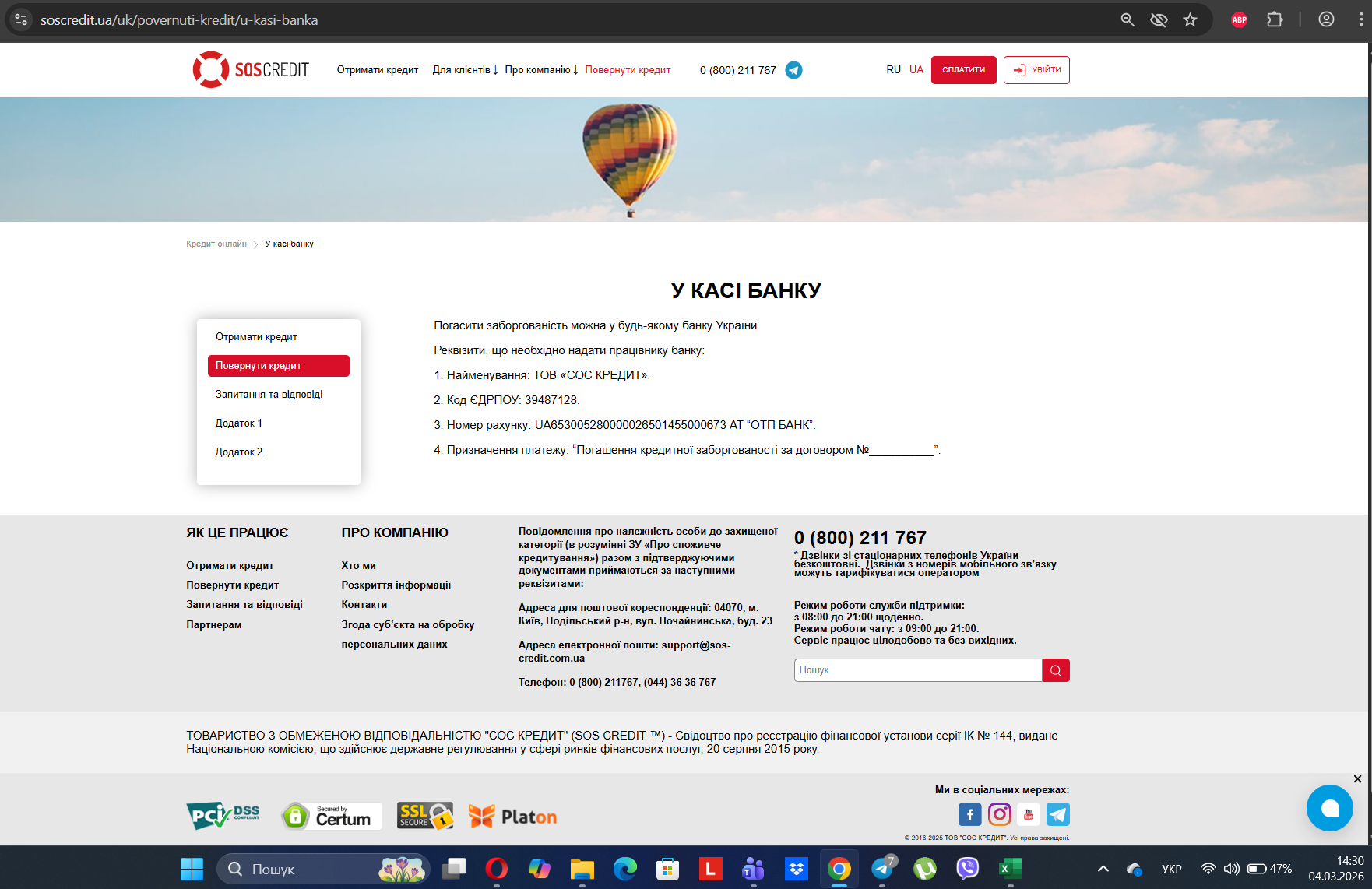
Task: Click the battery status indicator
Action: (x=1269, y=869)
